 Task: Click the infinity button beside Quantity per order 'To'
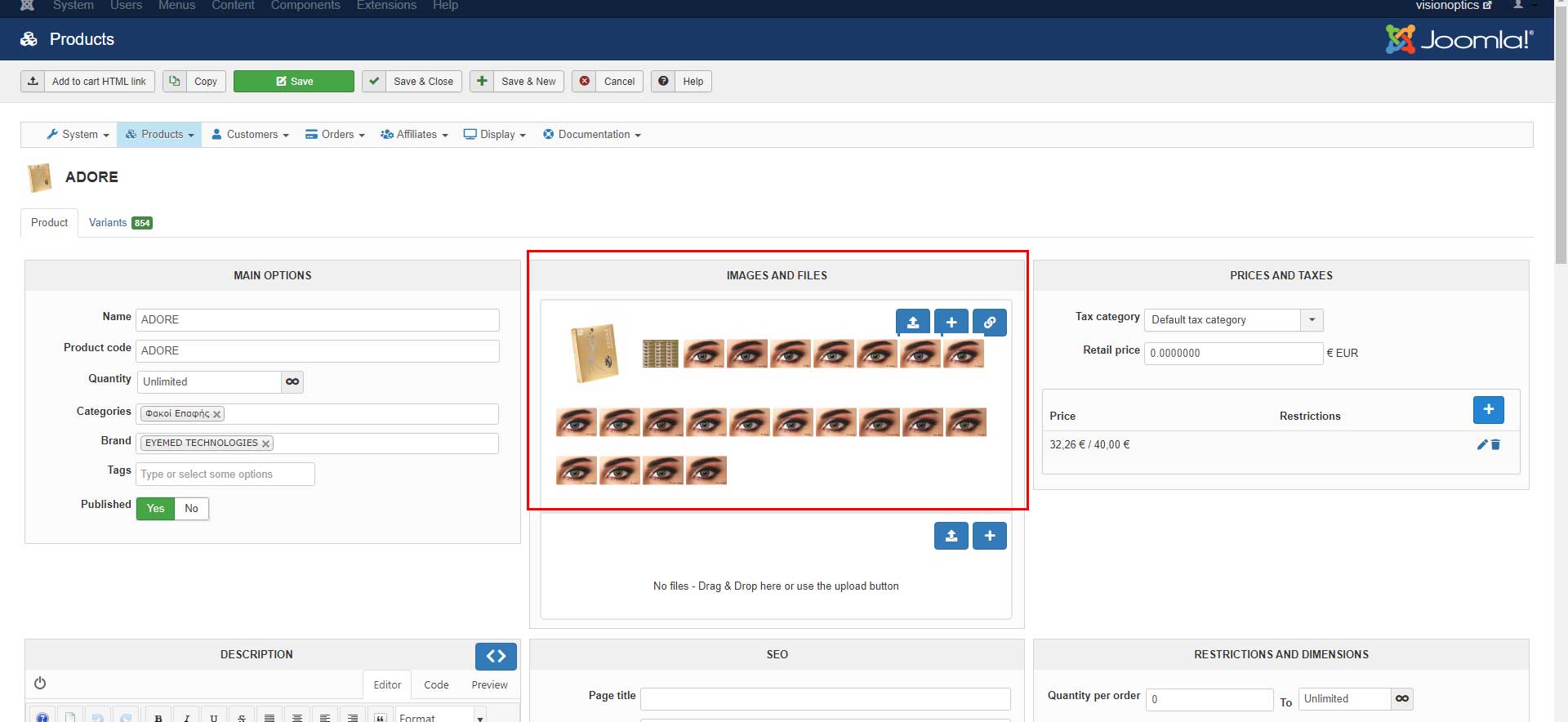coord(1402,699)
